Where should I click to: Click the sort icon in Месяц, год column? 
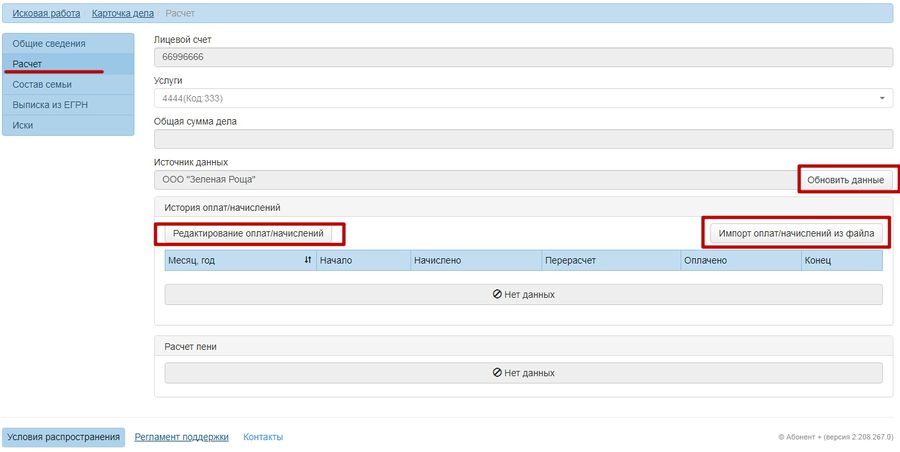308,260
